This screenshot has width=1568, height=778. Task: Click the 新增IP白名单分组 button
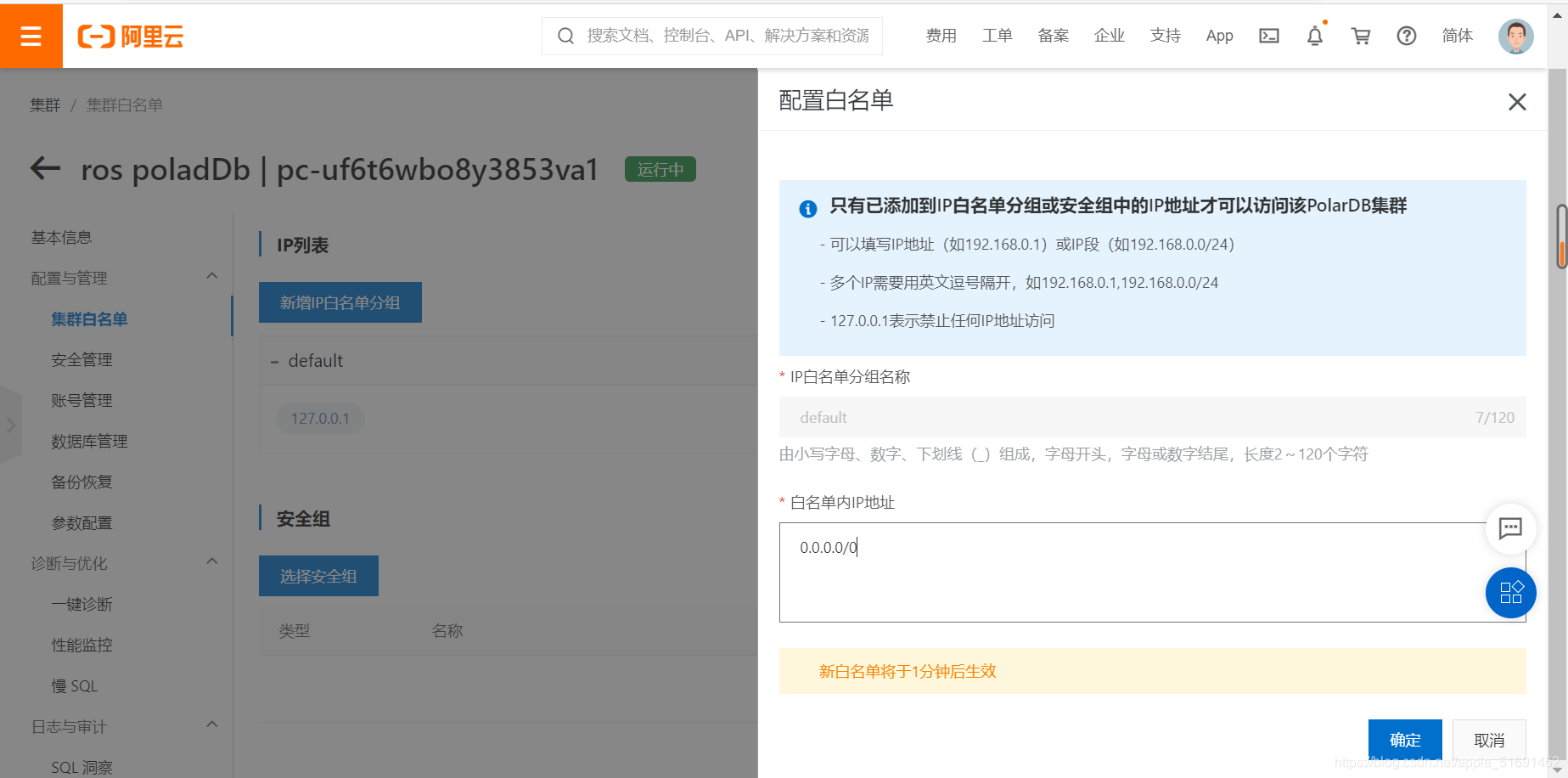(340, 302)
